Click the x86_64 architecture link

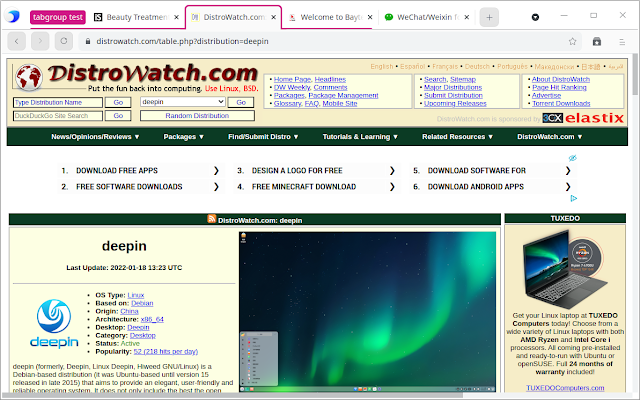pos(152,319)
